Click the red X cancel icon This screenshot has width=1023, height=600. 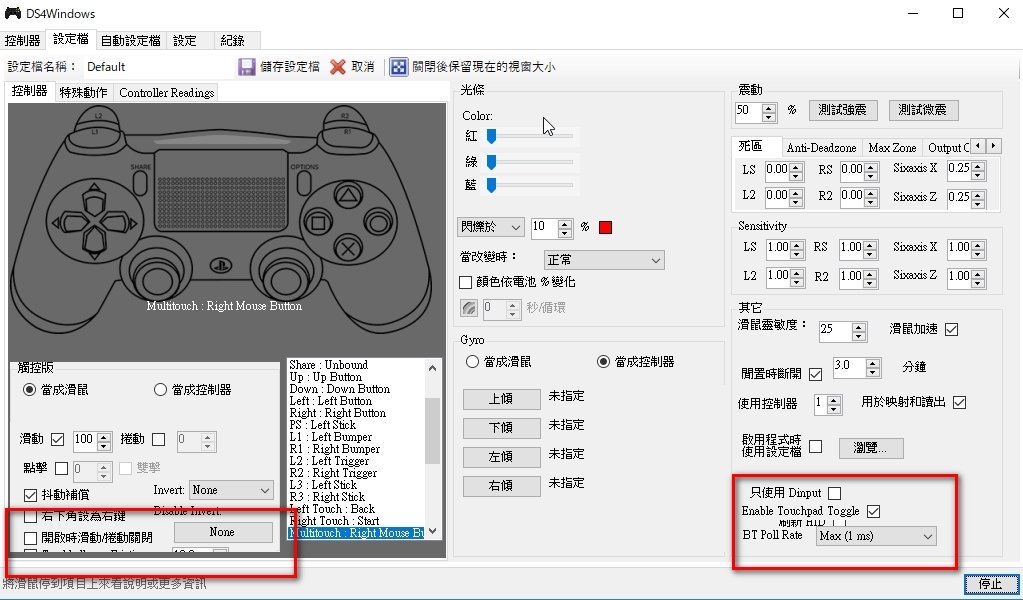pos(338,67)
